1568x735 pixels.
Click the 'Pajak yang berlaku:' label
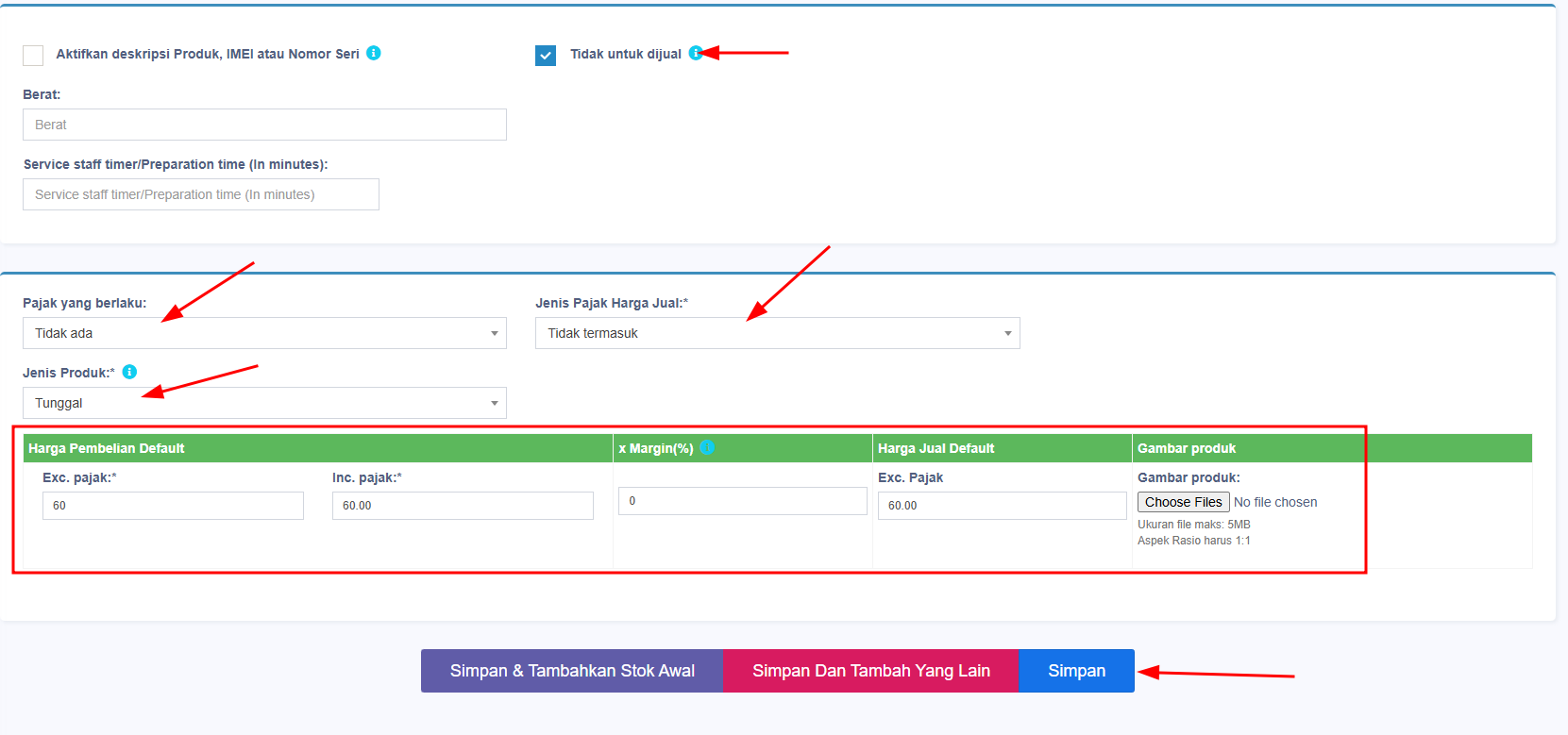click(85, 303)
